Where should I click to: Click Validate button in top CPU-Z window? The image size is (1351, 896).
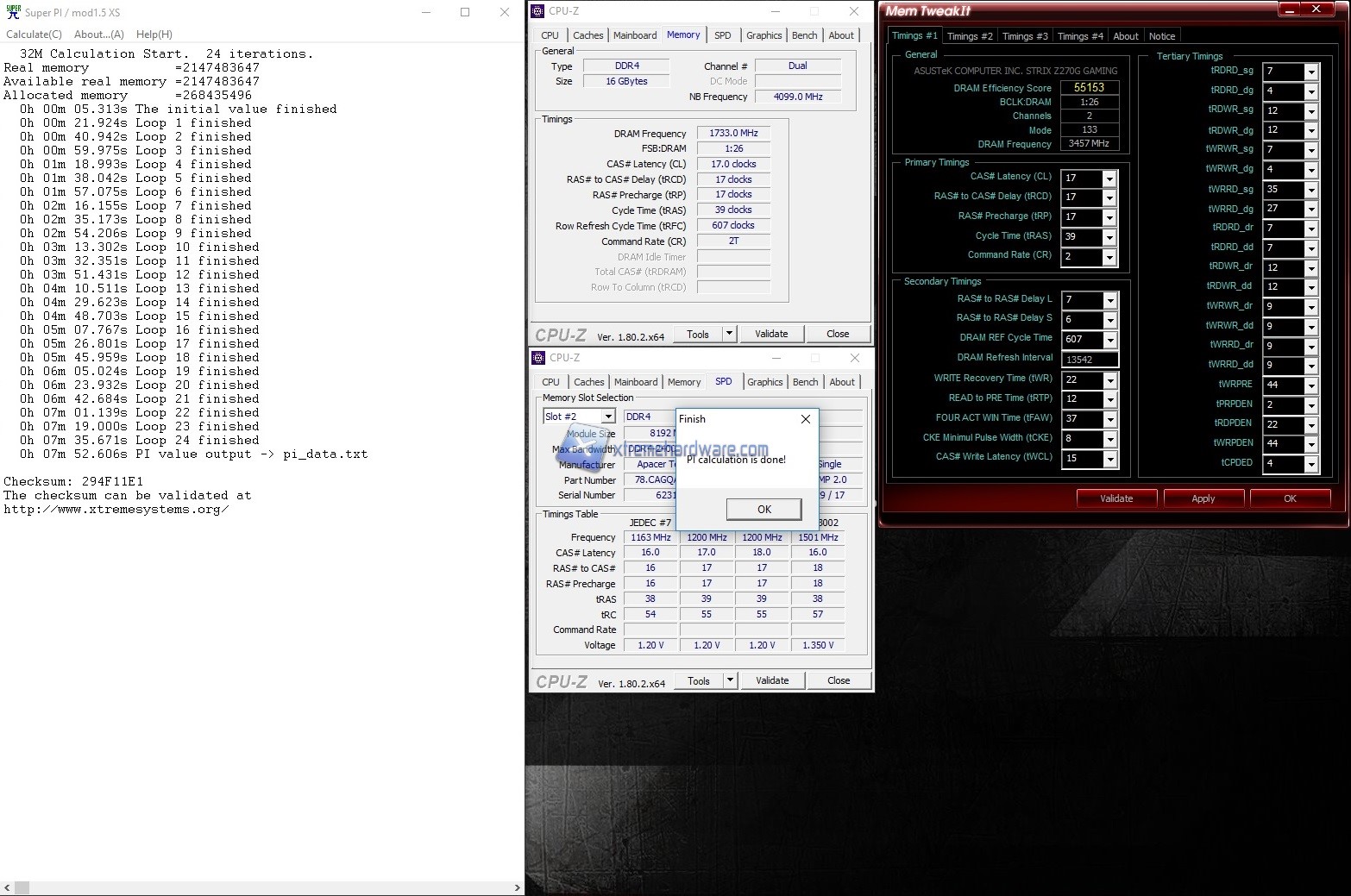click(x=771, y=334)
